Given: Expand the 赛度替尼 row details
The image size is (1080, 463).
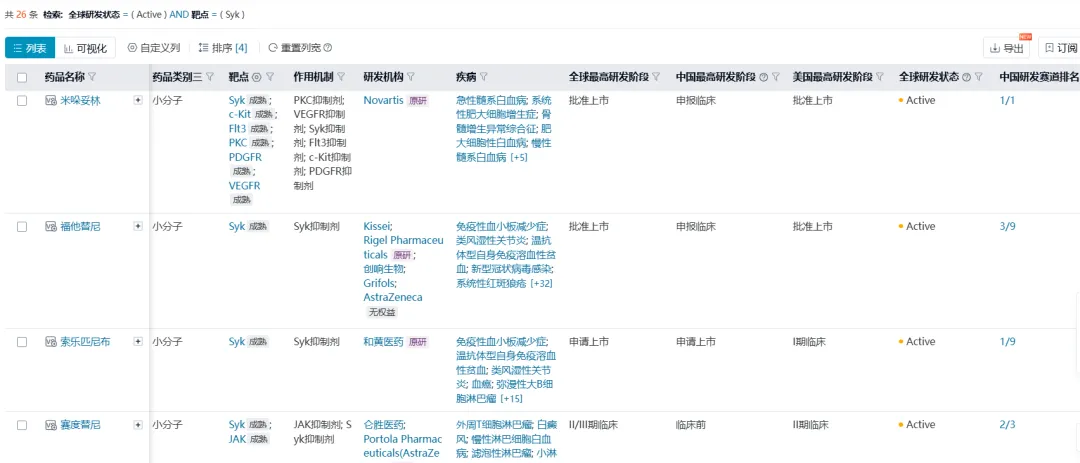Looking at the screenshot, I should pos(138,425).
